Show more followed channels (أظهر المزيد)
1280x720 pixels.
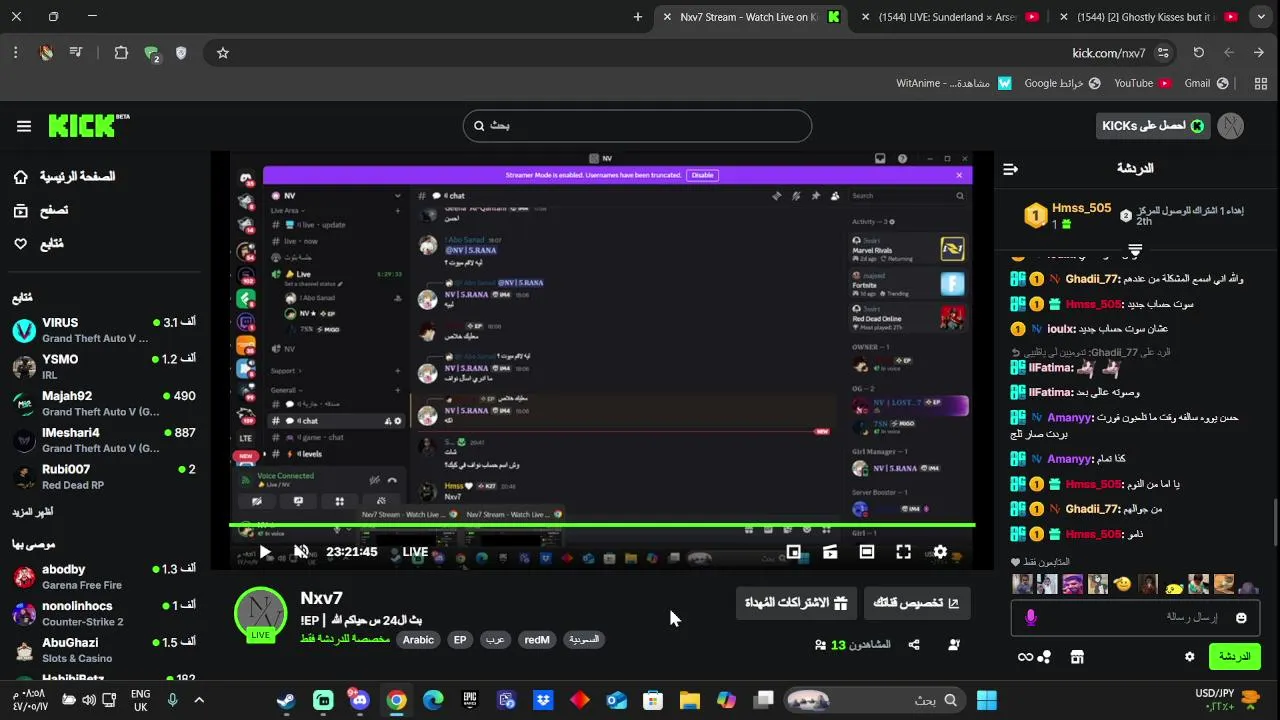click(33, 512)
